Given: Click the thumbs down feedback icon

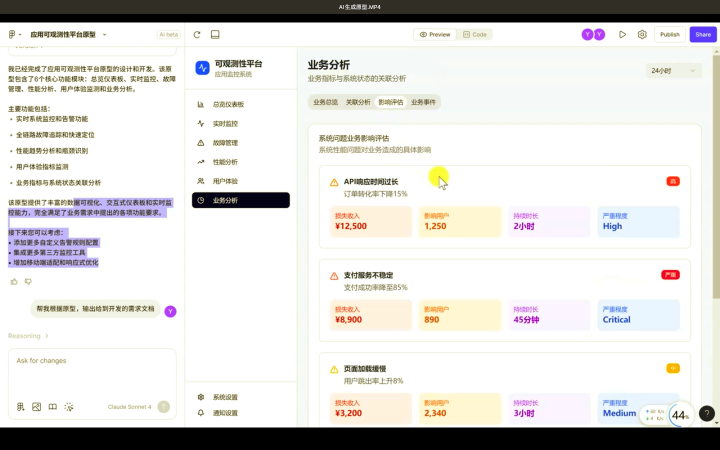Looking at the screenshot, I should tap(28, 282).
